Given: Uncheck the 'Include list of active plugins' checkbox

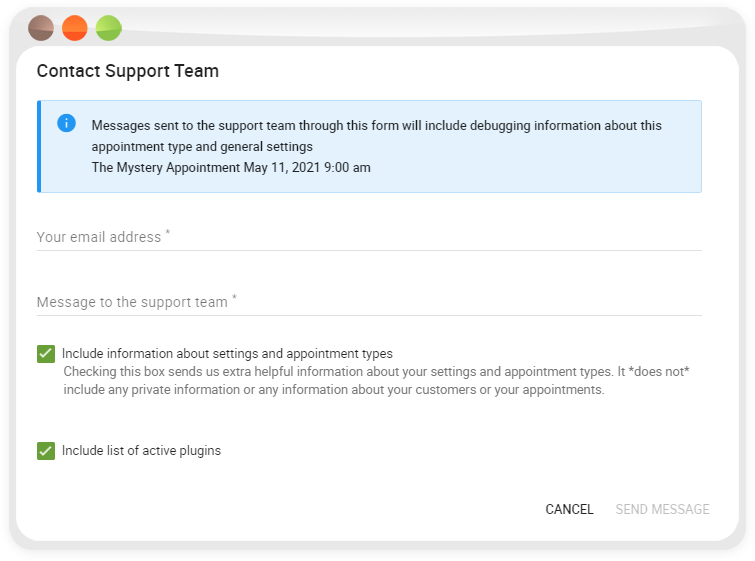Looking at the screenshot, I should (46, 451).
